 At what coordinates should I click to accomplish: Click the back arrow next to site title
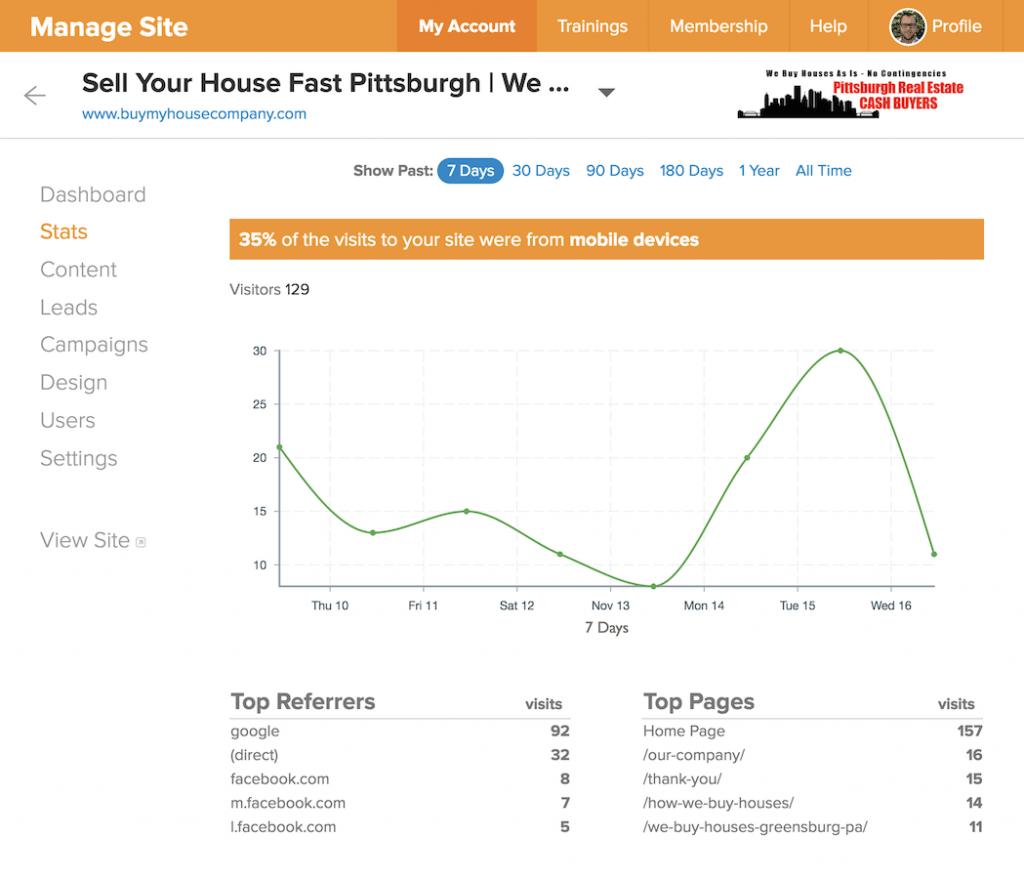click(35, 94)
